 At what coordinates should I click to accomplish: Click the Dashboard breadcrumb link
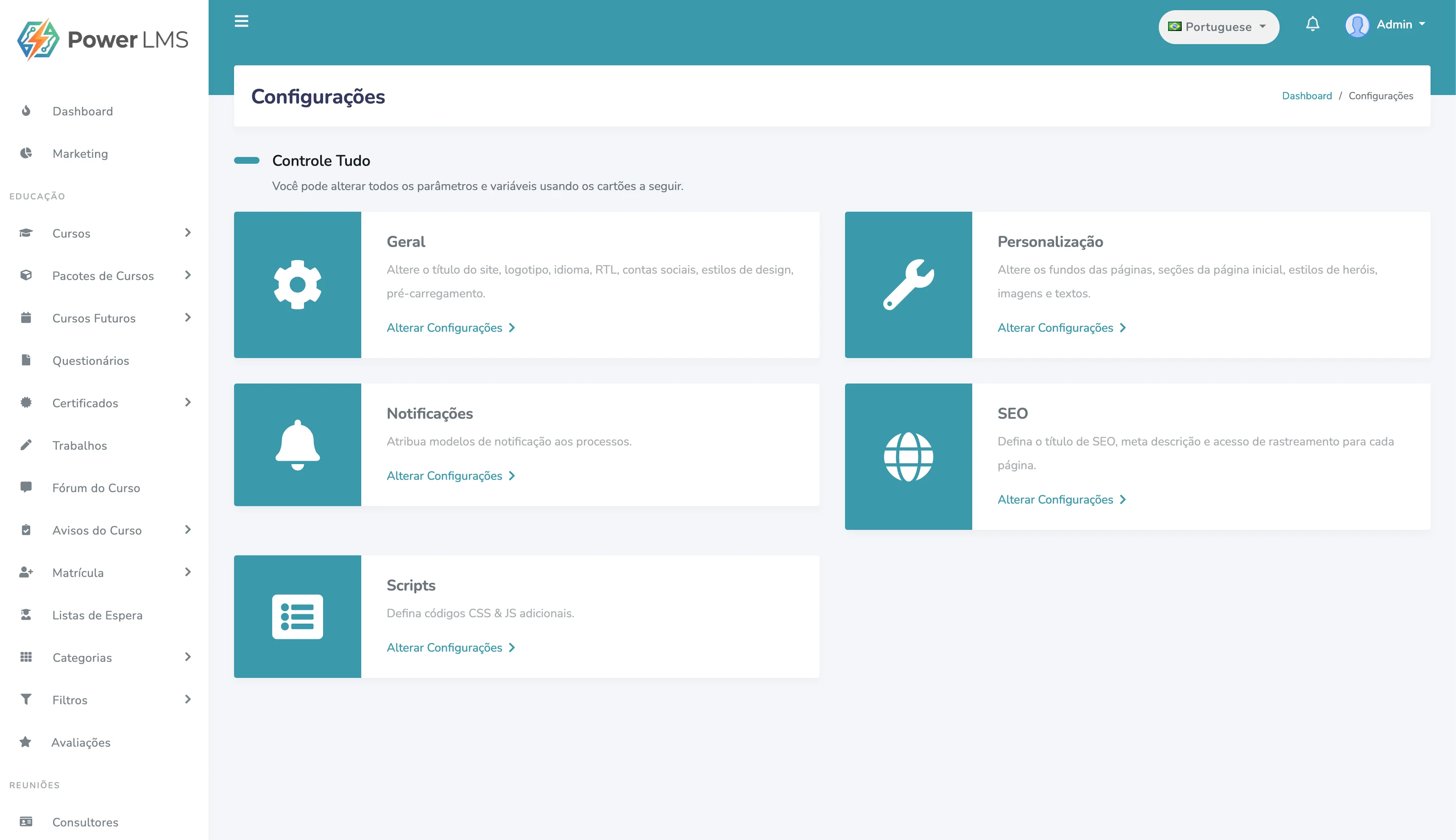(x=1306, y=96)
